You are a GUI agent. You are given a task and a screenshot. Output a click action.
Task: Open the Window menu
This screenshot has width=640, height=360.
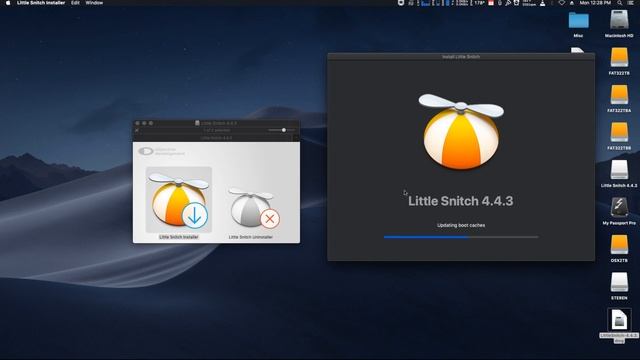(94, 3)
